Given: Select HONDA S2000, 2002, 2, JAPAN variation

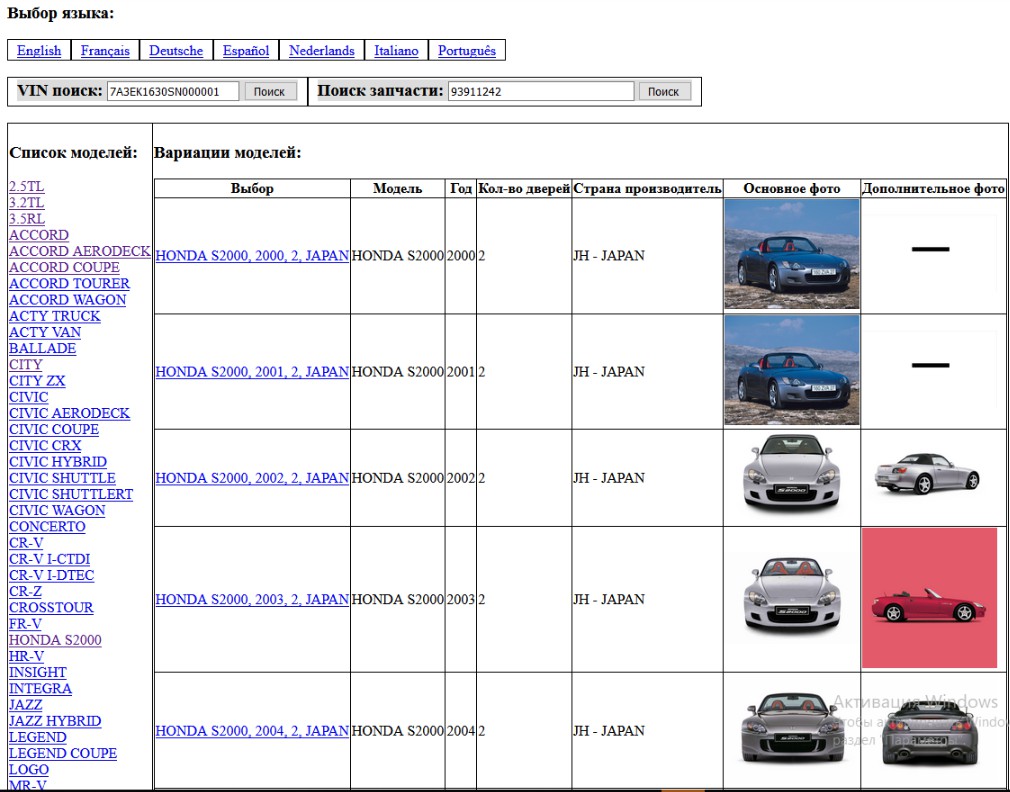Looking at the screenshot, I should pos(252,478).
